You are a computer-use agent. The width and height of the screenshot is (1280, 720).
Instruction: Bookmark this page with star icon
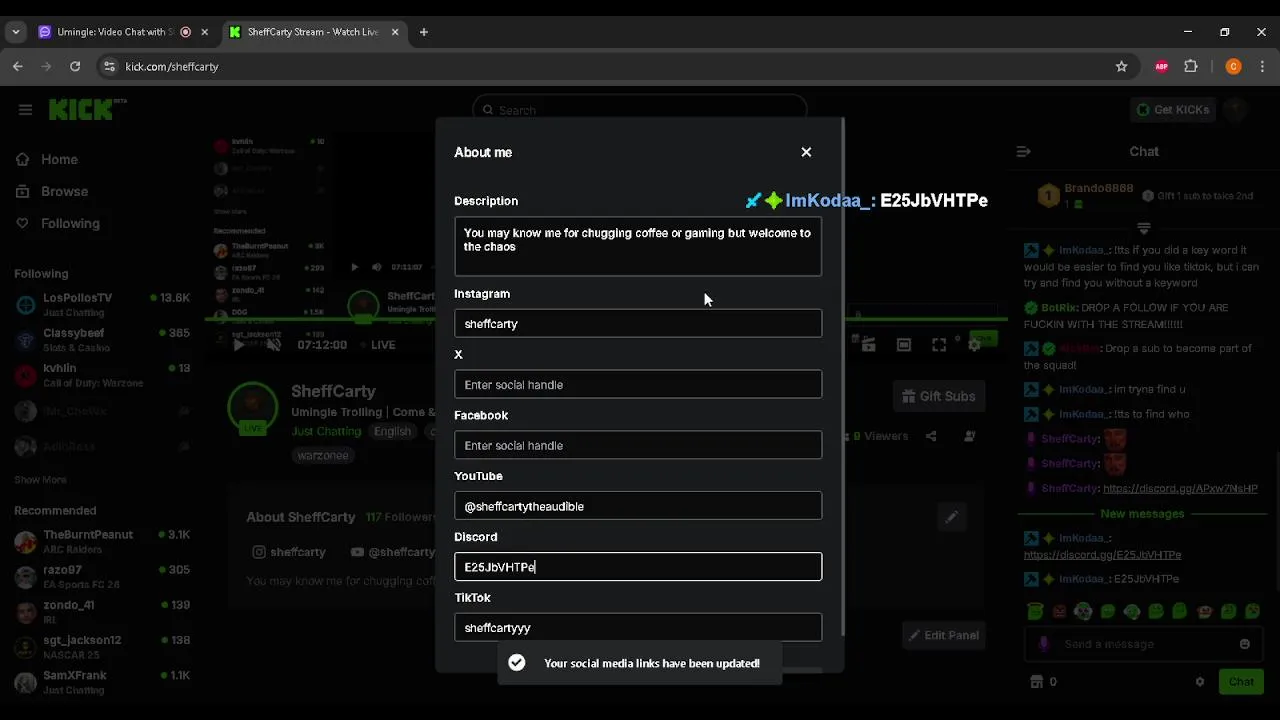coord(1121,66)
